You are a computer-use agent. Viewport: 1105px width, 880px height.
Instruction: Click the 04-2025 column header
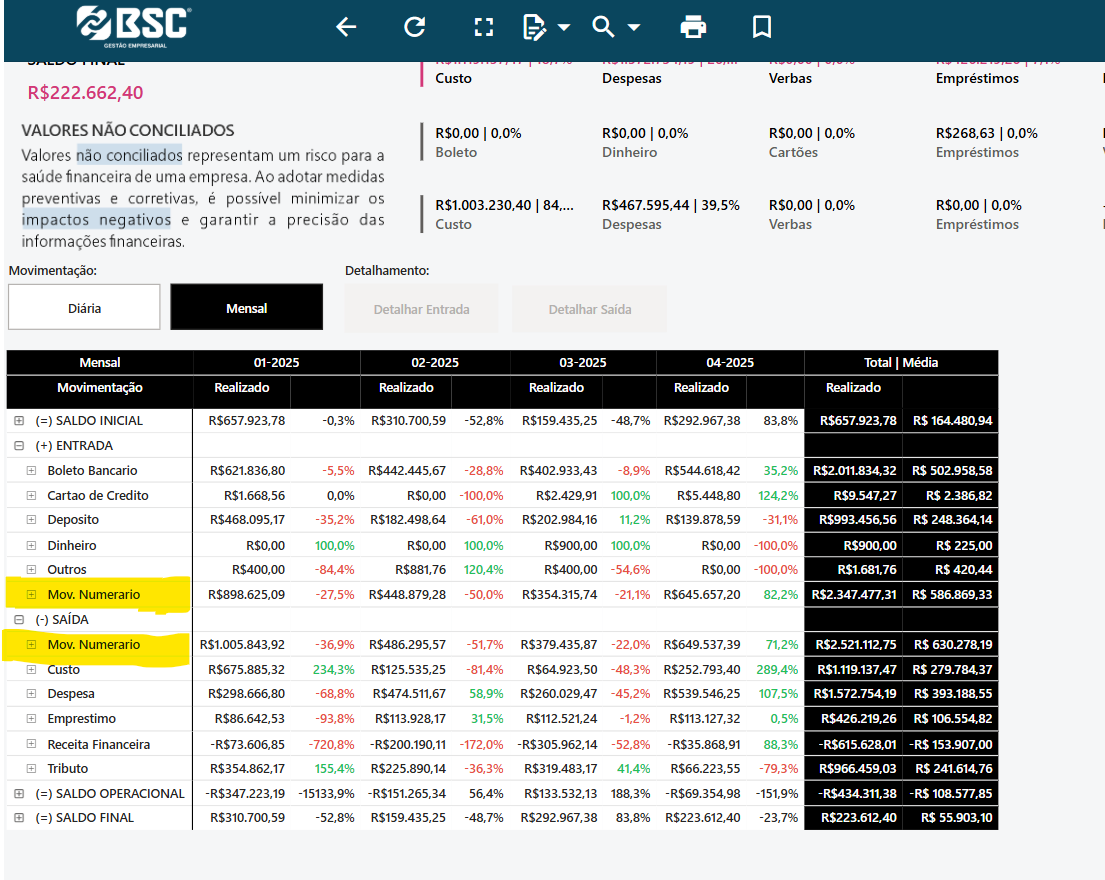click(730, 363)
